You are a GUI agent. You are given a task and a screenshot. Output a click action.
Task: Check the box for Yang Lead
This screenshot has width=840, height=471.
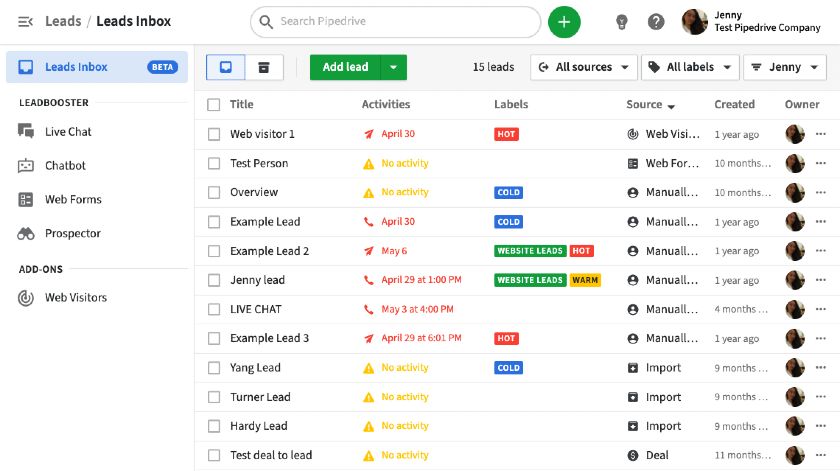click(x=214, y=368)
